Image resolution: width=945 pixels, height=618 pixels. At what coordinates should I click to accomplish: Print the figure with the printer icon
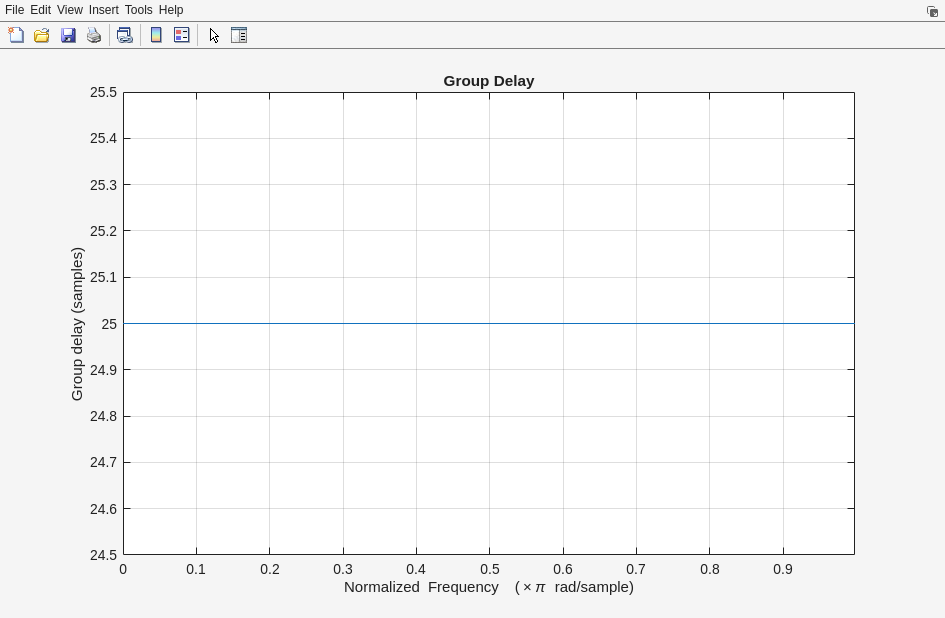coord(94,35)
